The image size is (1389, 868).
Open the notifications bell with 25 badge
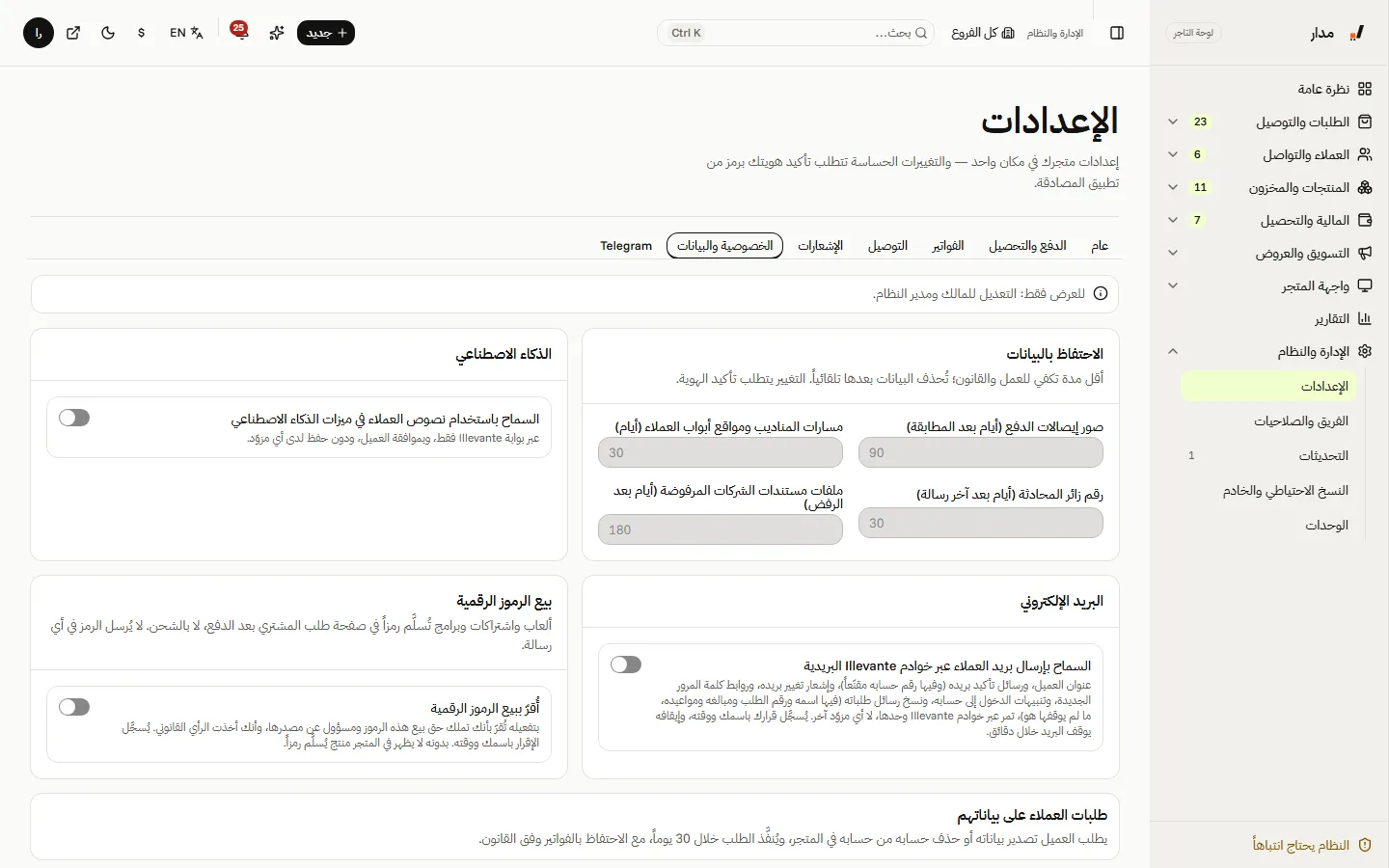click(x=239, y=33)
